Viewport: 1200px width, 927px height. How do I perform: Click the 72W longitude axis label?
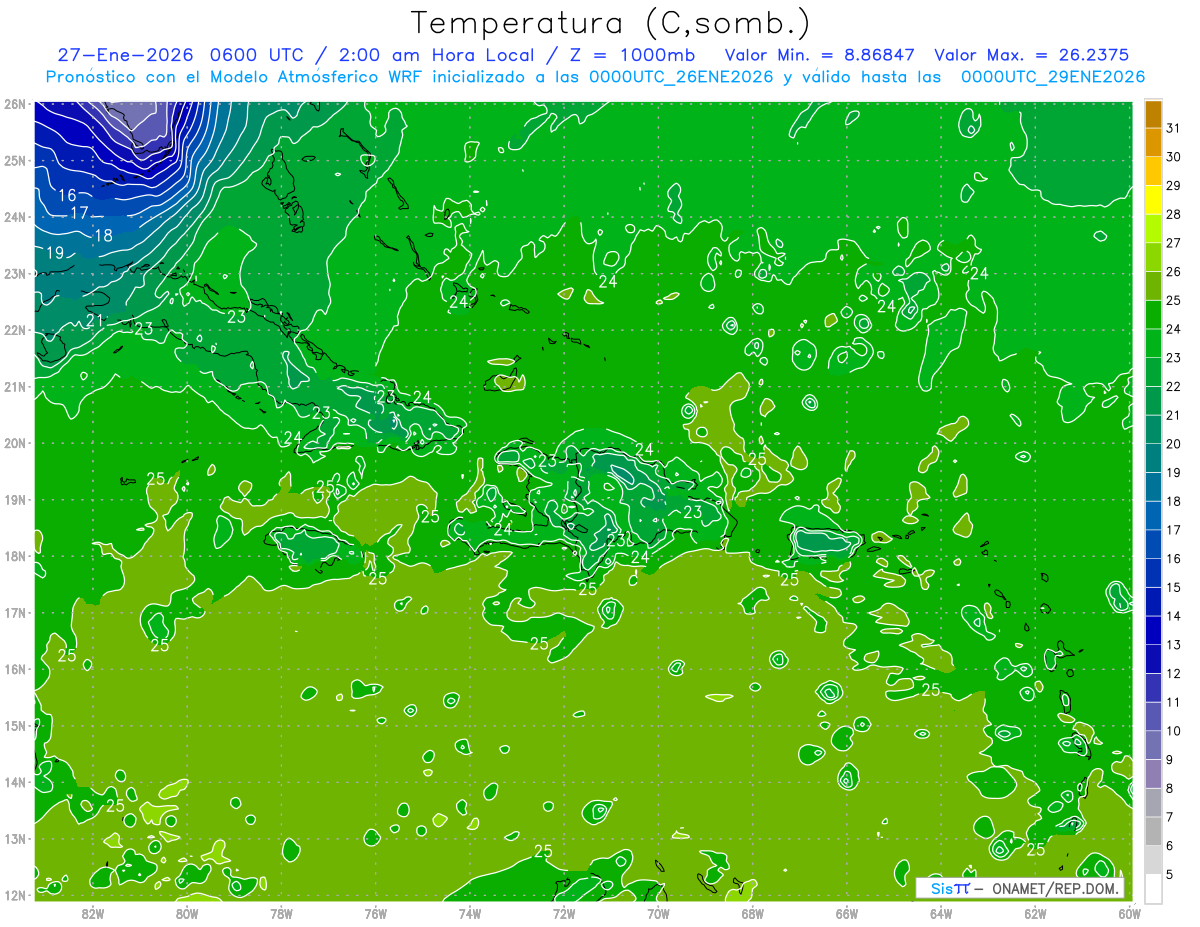564,913
